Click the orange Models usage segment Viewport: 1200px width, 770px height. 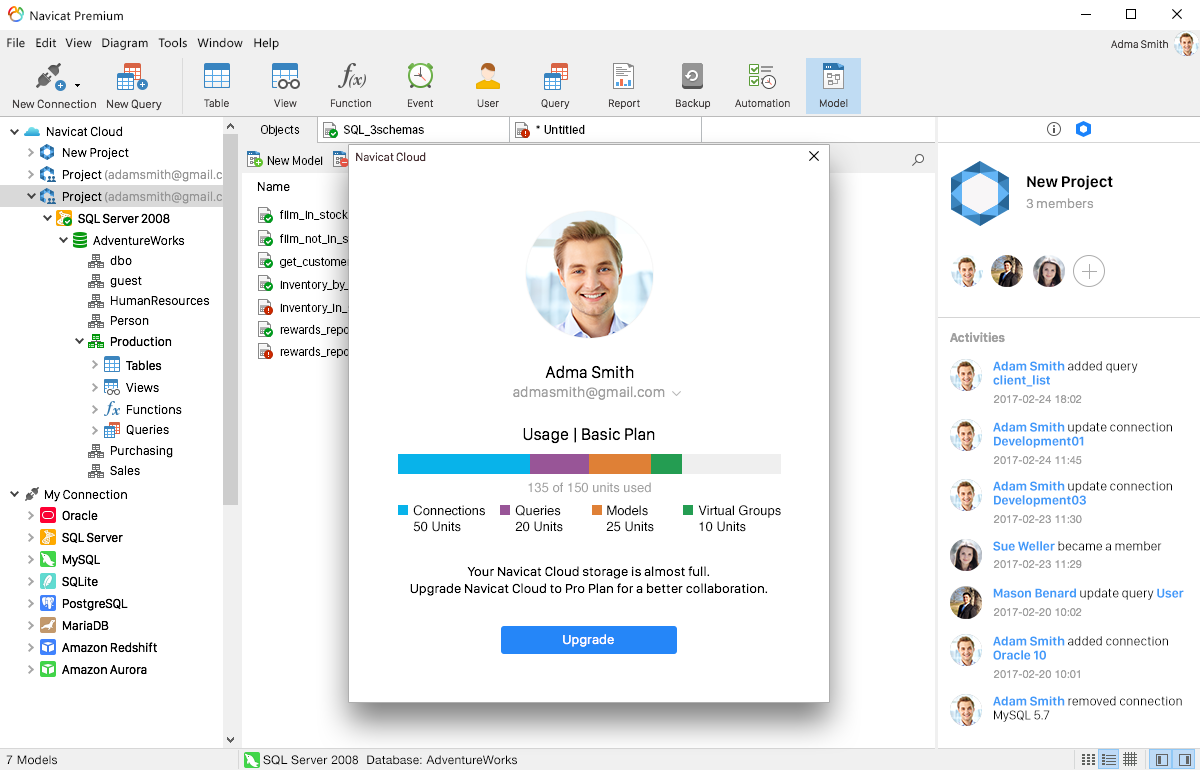[x=620, y=464]
